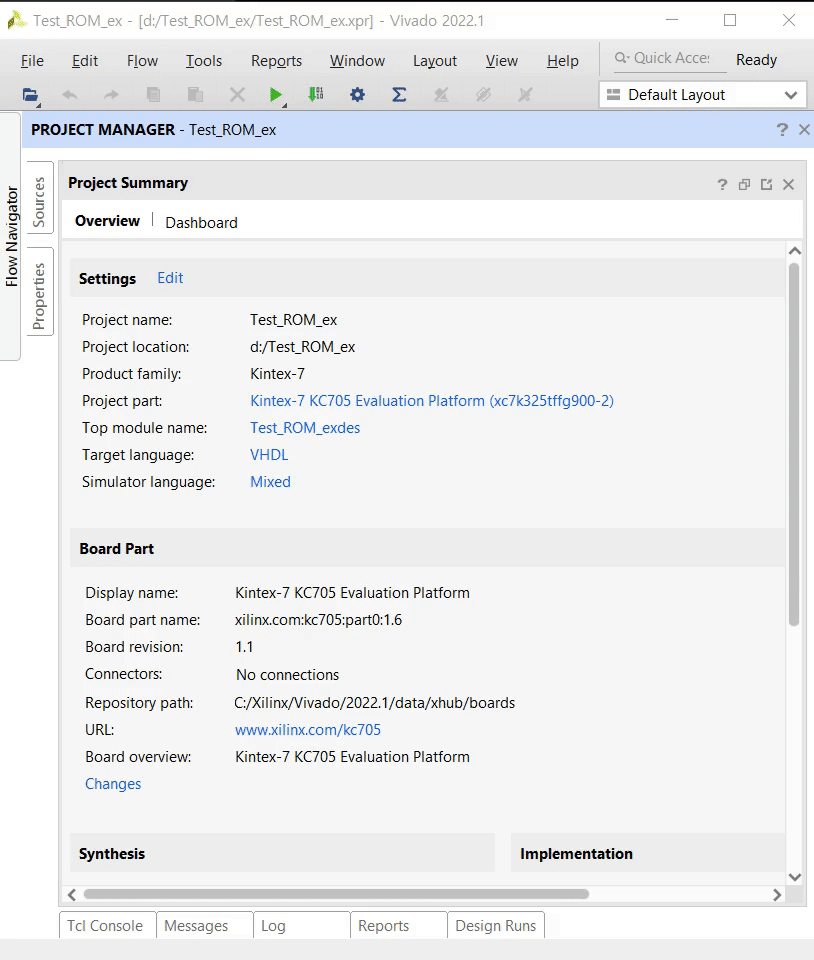Click Program Device green arrow icon
The width and height of the screenshot is (814, 960).
pyautogui.click(x=316, y=94)
